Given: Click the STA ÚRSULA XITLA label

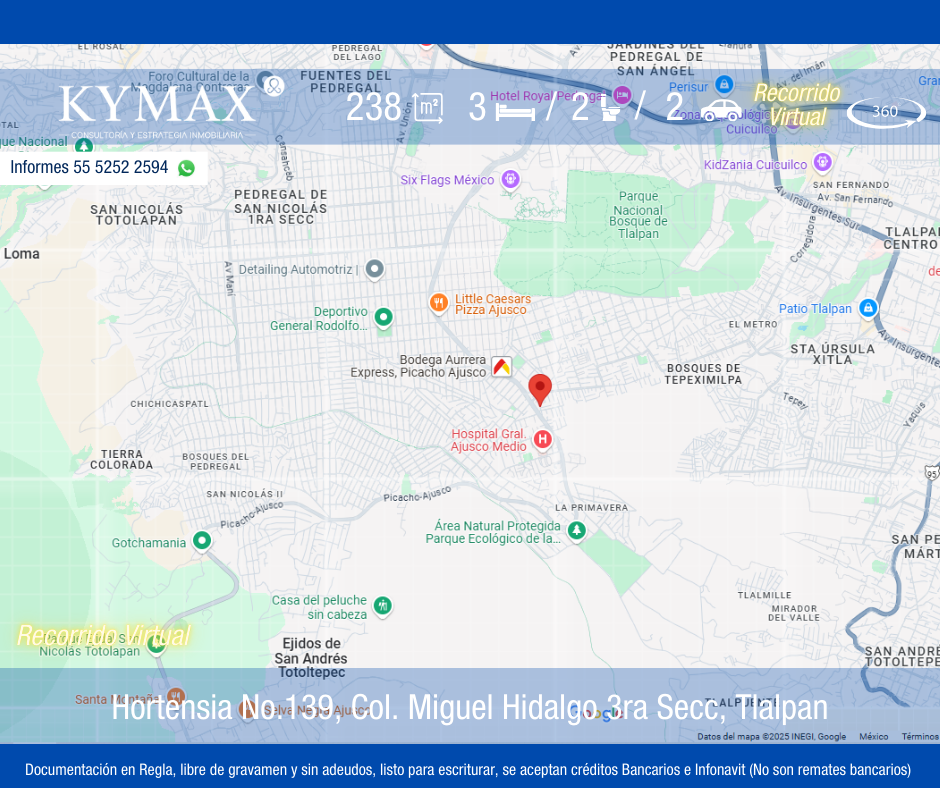Looking at the screenshot, I should pyautogui.click(x=832, y=354).
